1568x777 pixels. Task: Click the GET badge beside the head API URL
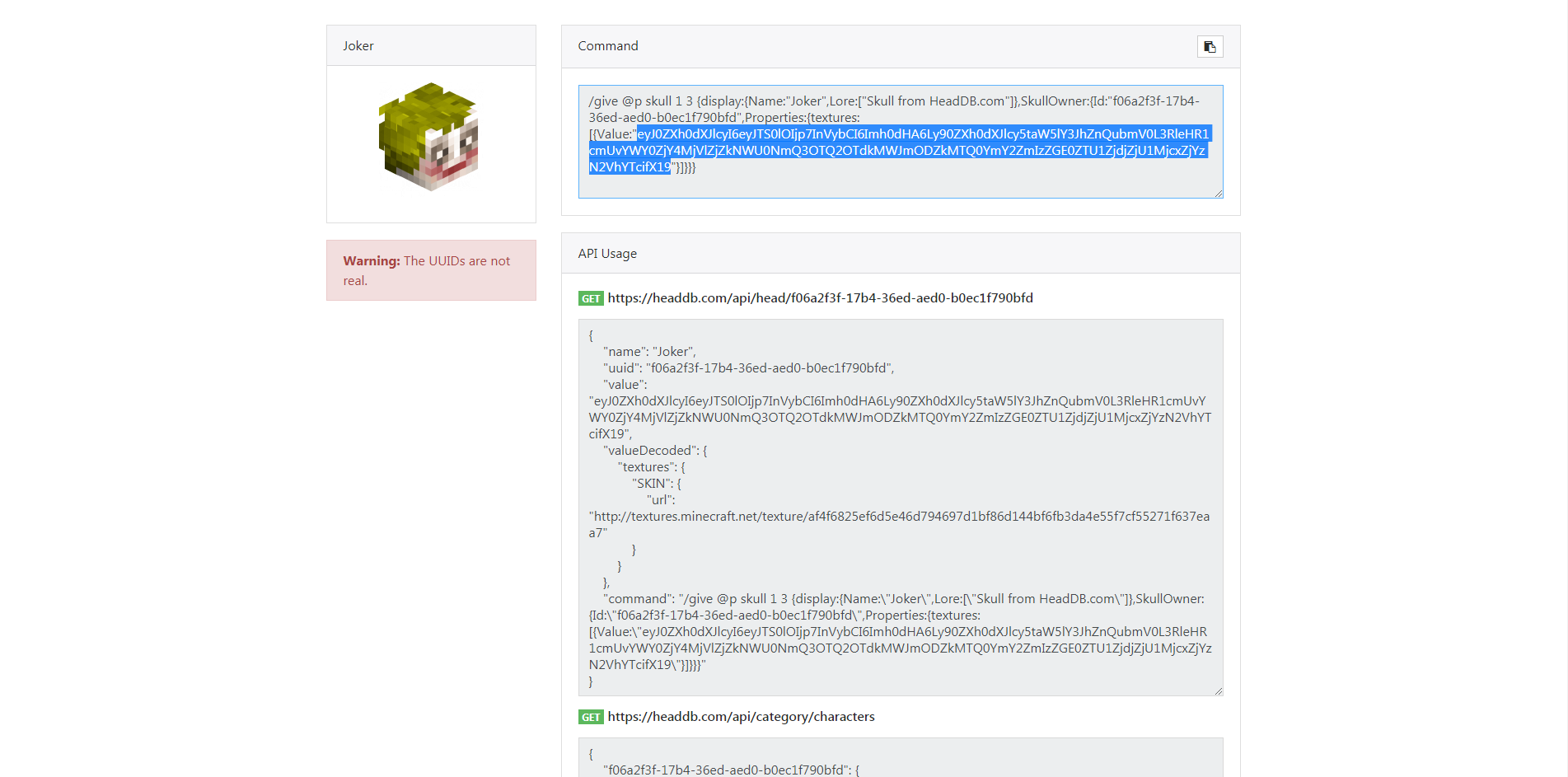click(x=591, y=298)
